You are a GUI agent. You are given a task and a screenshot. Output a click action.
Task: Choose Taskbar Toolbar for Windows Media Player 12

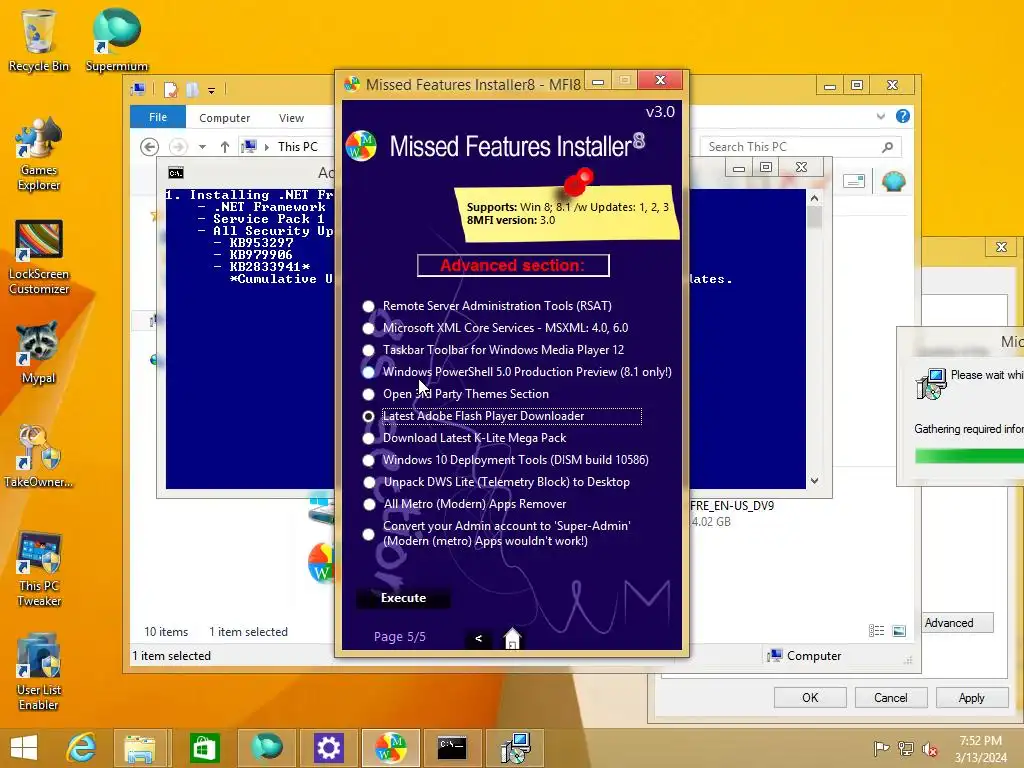(x=368, y=350)
